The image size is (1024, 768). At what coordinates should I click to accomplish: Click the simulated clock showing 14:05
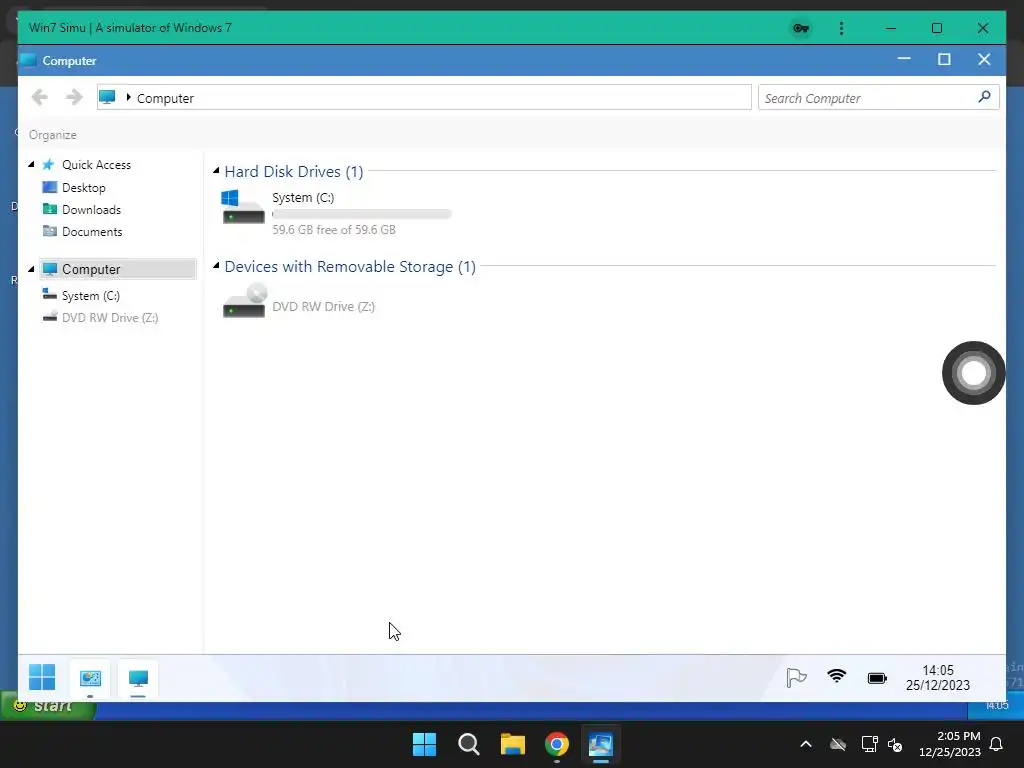[x=938, y=678]
